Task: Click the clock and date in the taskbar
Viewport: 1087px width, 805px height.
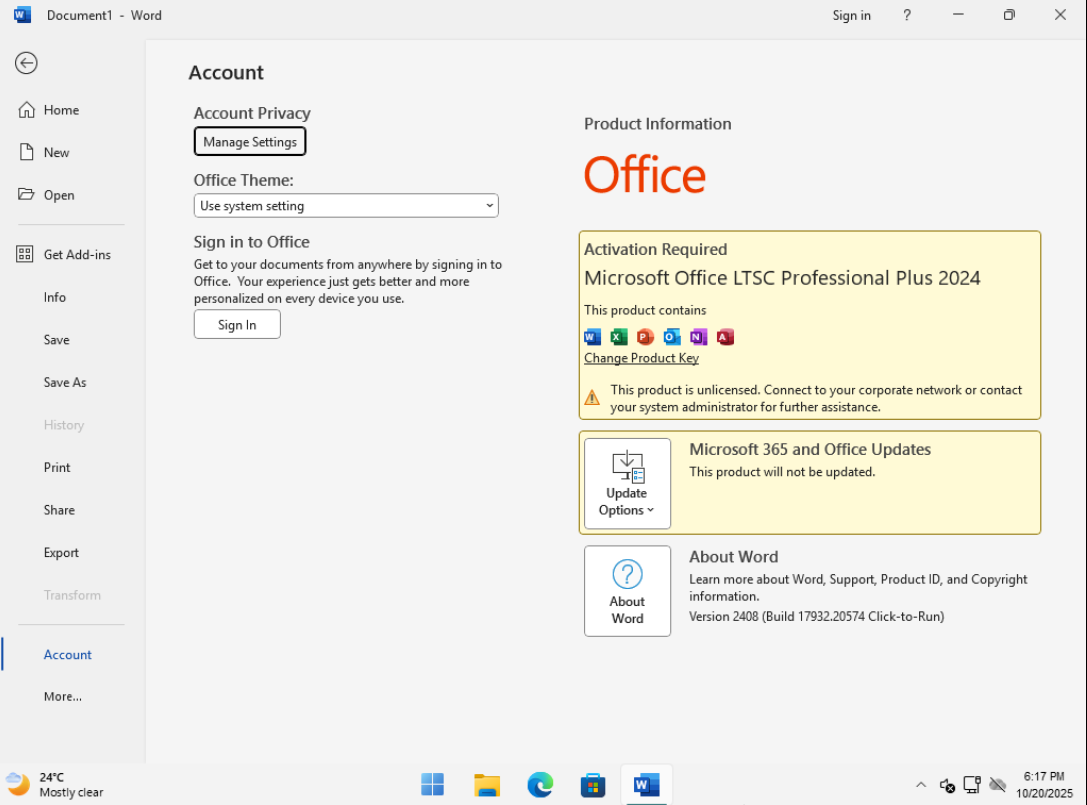Action: [x=1044, y=785]
